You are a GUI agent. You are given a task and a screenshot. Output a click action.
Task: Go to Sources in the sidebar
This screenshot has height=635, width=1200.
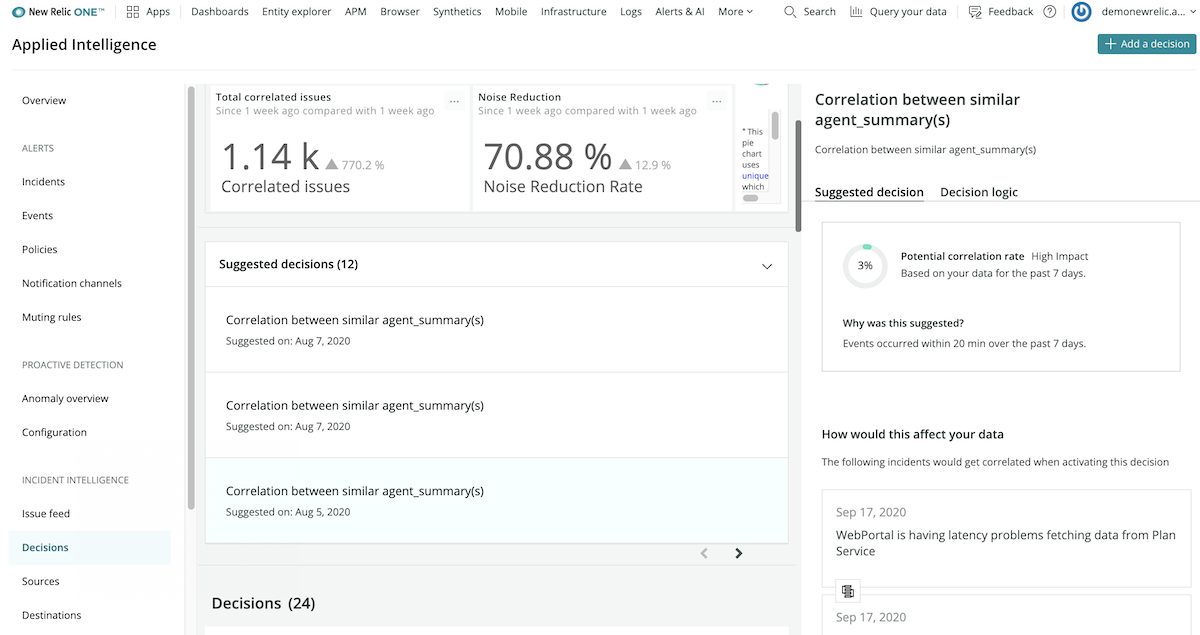41,582
